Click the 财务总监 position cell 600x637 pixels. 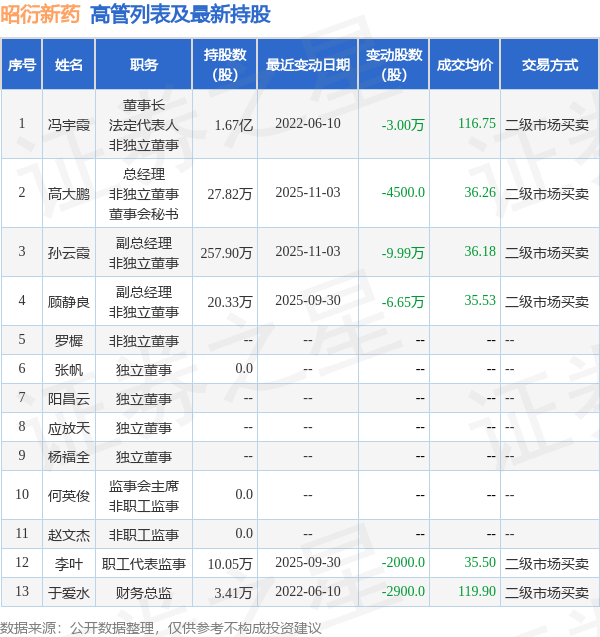pos(143,593)
